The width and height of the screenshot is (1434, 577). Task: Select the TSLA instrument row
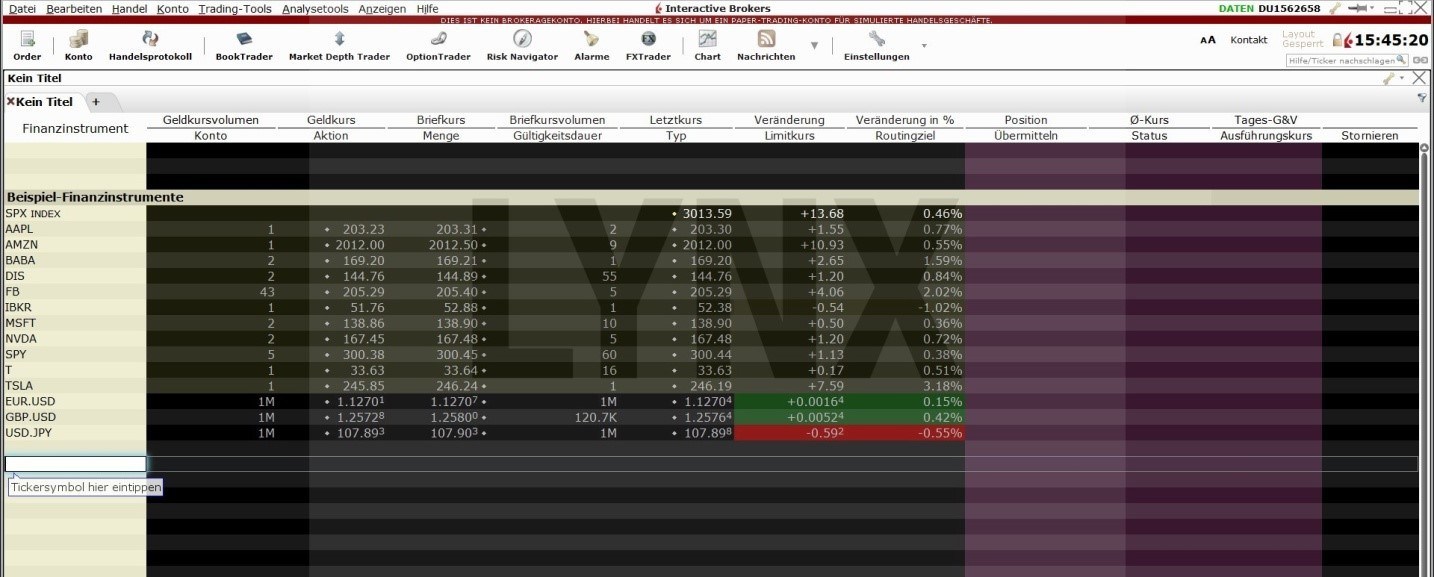coord(712,385)
